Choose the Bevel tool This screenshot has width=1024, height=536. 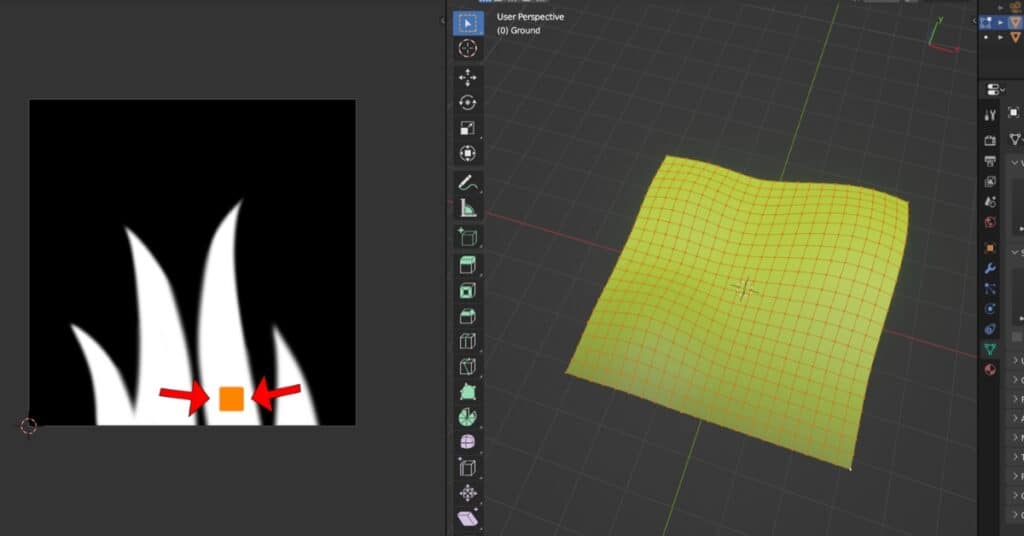click(x=468, y=316)
